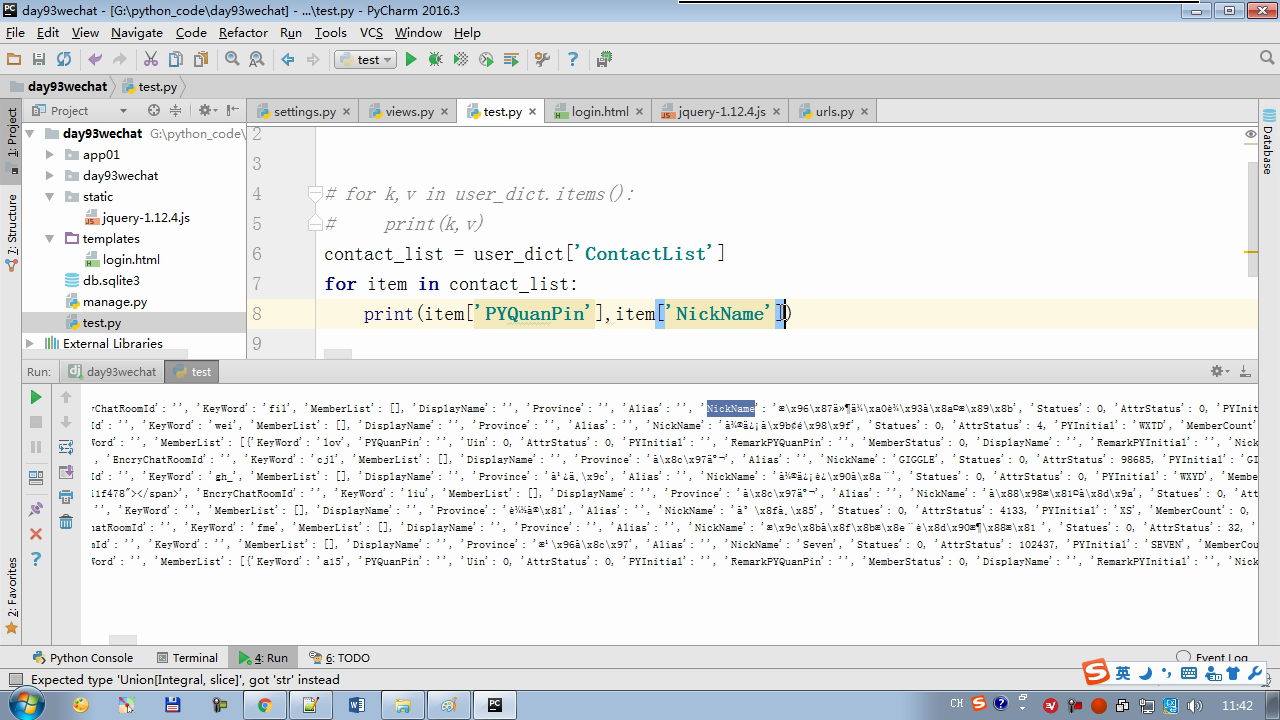Click the concurrency diagram run icon
This screenshot has width=1280, height=720.
[511, 60]
